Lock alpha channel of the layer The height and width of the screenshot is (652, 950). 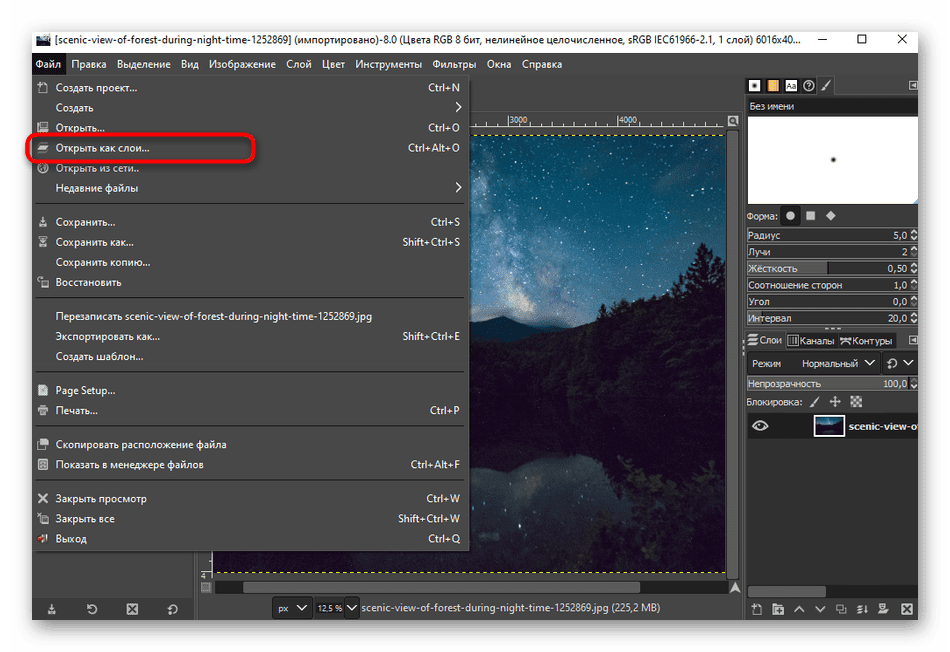(x=856, y=402)
